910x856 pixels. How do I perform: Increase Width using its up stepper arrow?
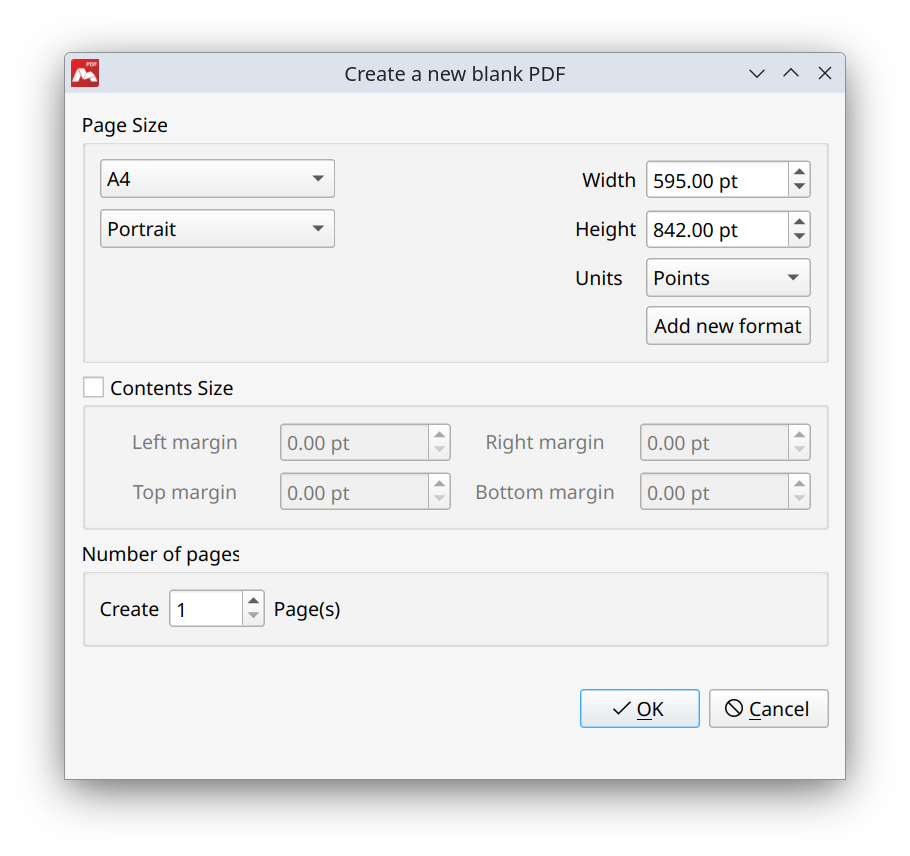point(798,173)
